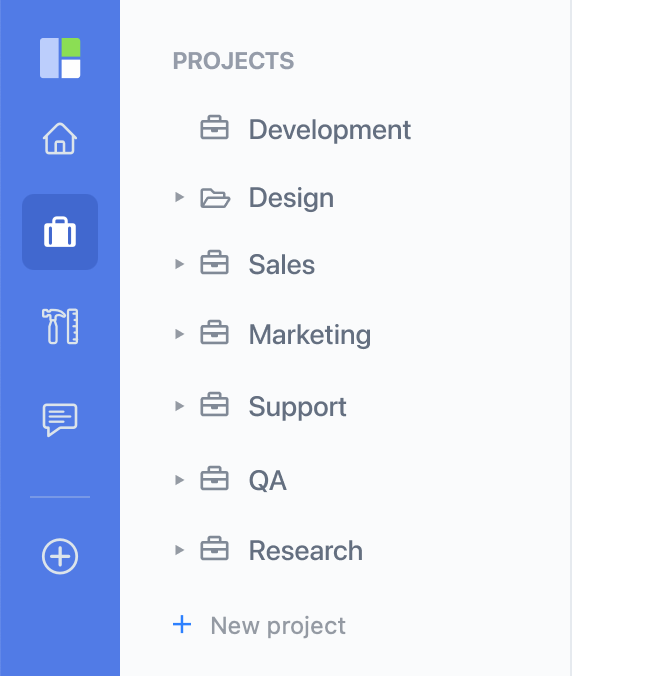Select the Marketing project
Image resolution: width=672 pixels, height=676 pixels.
pyautogui.click(x=309, y=335)
